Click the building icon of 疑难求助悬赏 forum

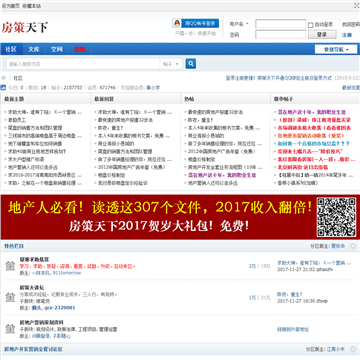(x=10, y=266)
